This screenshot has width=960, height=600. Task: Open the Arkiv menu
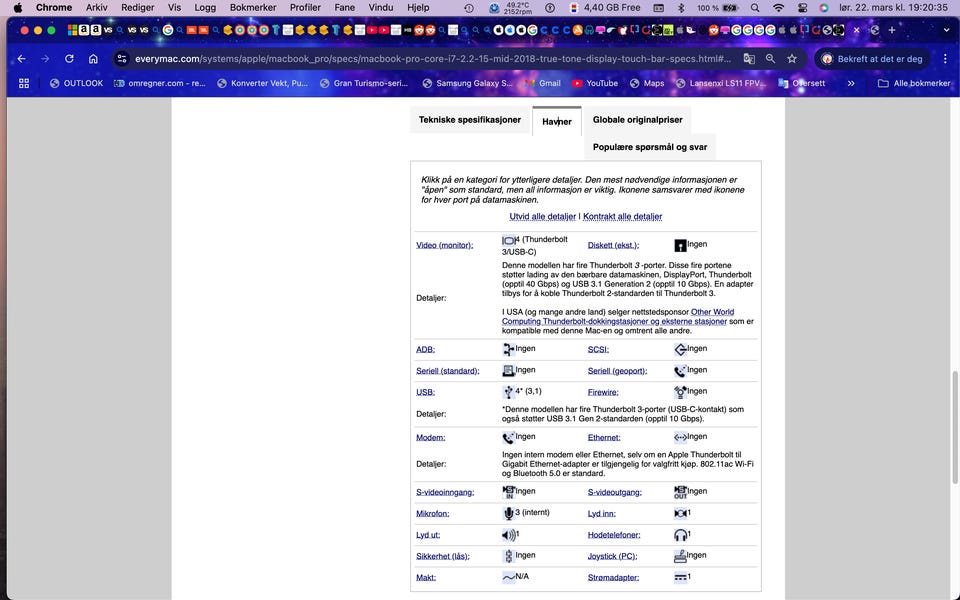pyautogui.click(x=97, y=8)
